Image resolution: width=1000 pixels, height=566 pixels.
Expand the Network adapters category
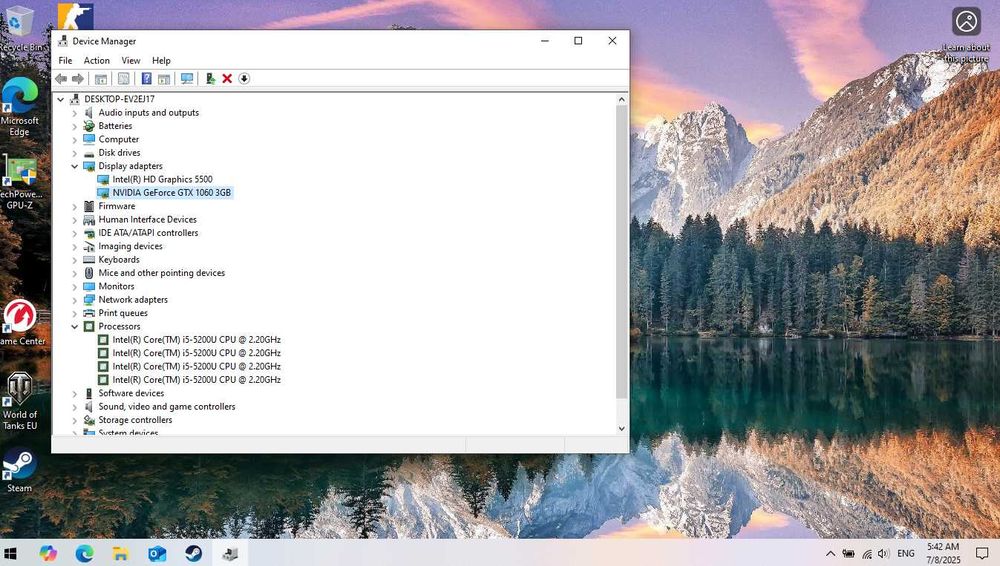75,300
